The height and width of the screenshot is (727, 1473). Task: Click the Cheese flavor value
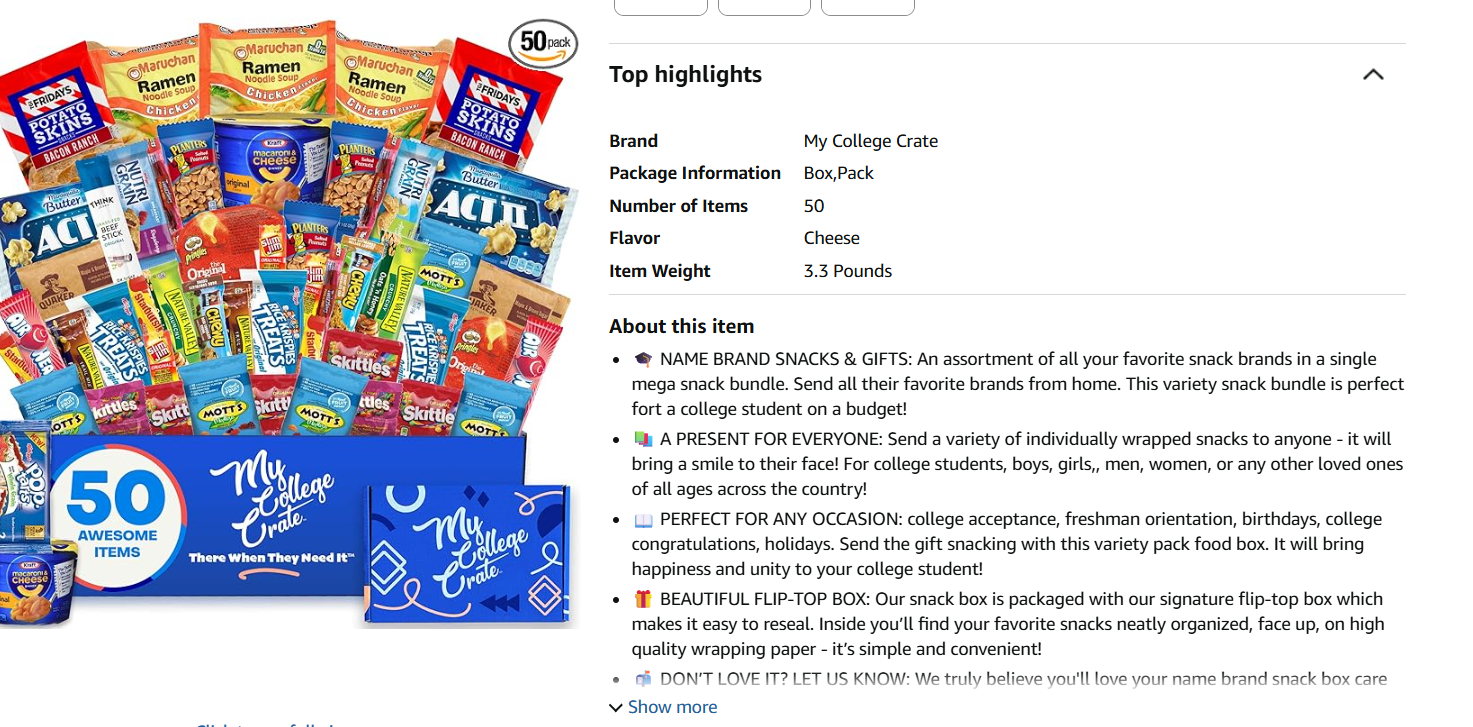pos(831,238)
